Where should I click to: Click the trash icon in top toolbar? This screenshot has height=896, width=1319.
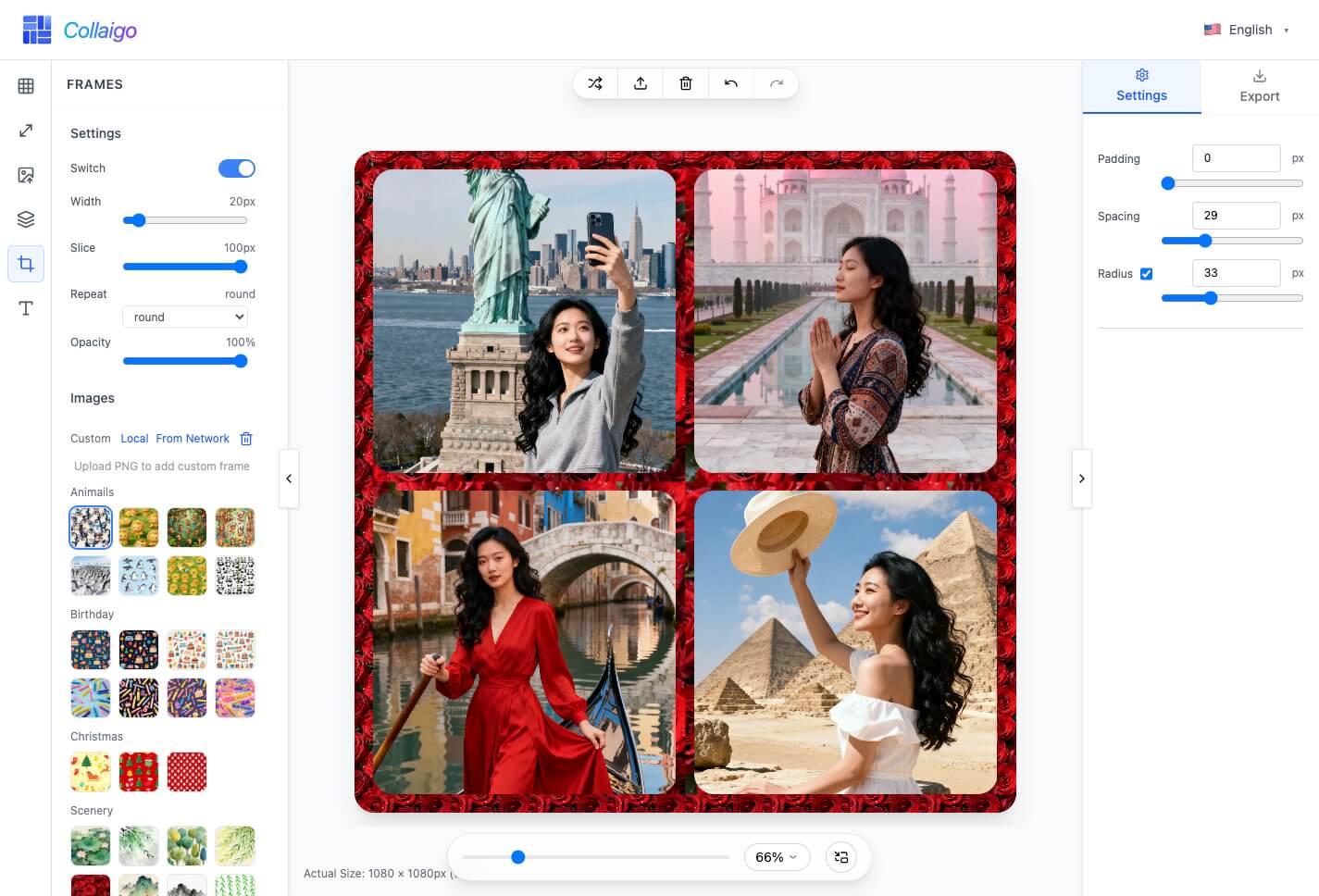click(686, 83)
